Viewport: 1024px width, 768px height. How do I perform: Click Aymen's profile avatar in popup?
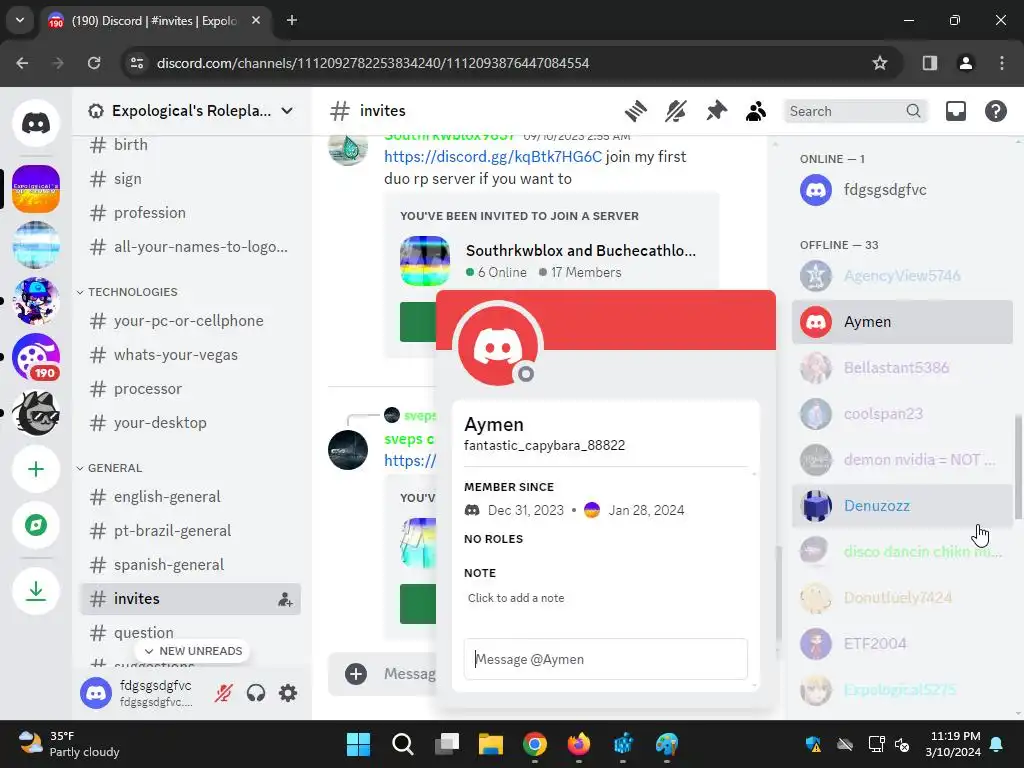498,345
